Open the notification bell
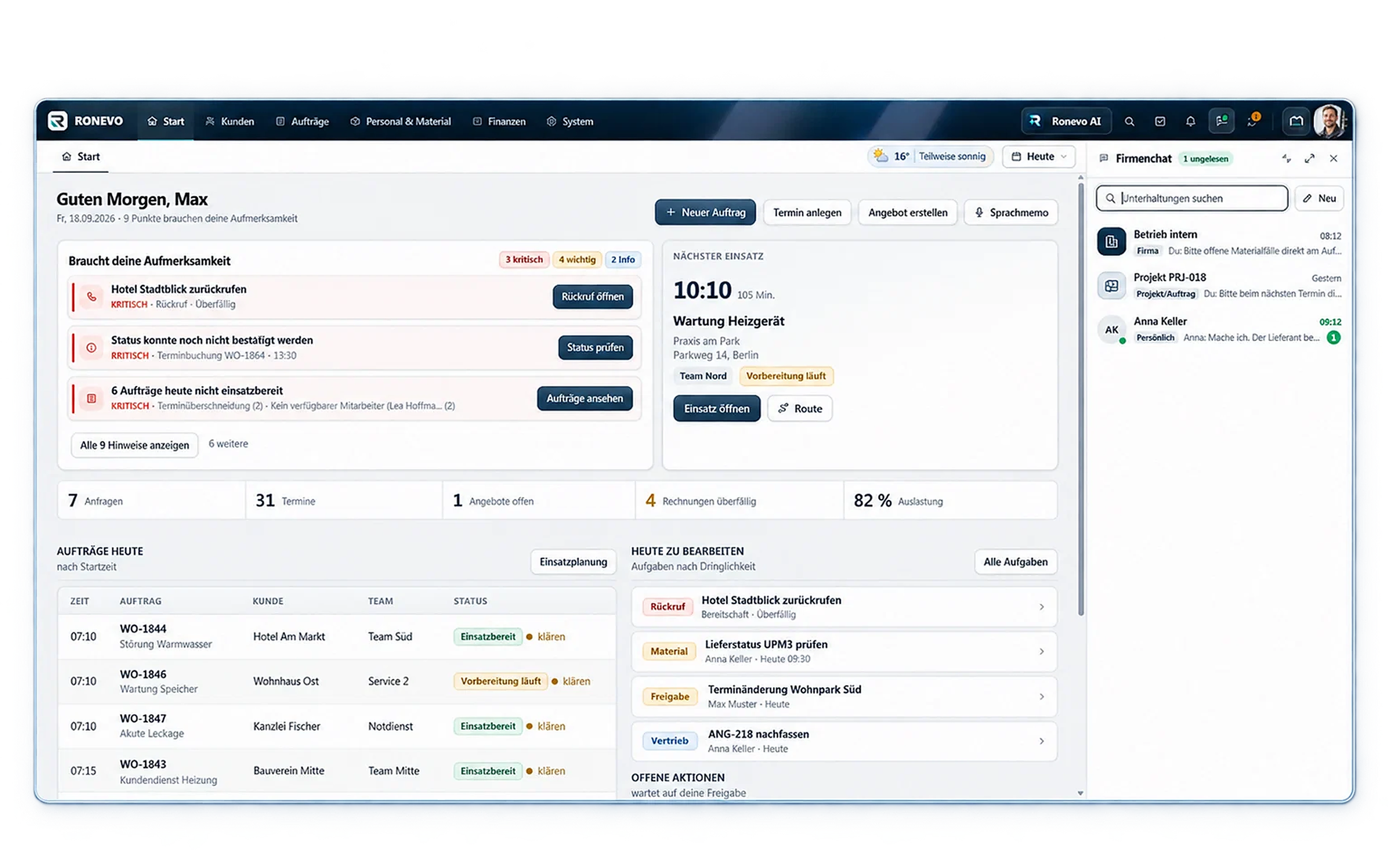The width and height of the screenshot is (1389, 868). pos(1190,121)
